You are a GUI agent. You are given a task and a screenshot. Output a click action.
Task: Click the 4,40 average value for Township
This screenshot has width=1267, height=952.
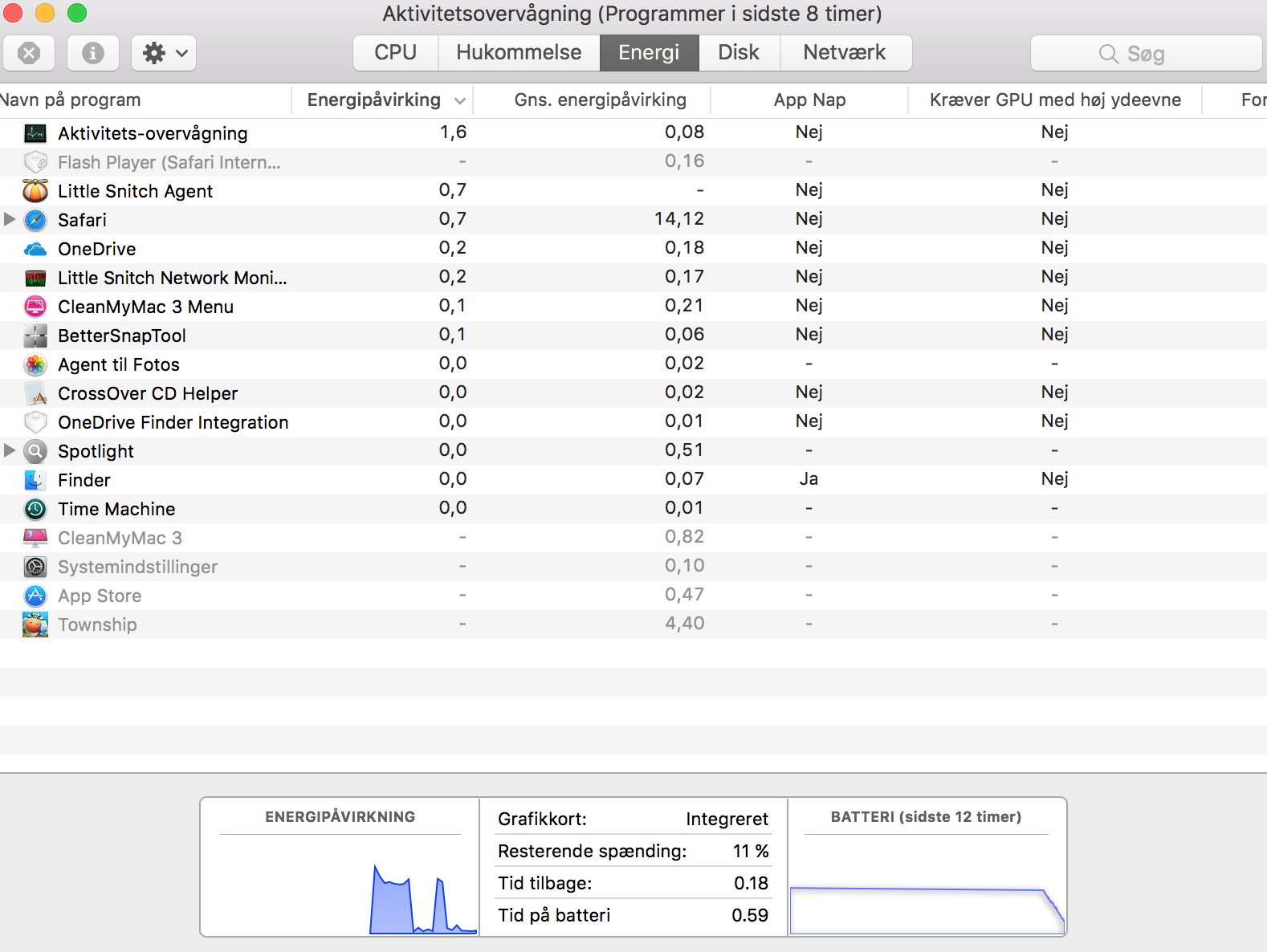[684, 624]
